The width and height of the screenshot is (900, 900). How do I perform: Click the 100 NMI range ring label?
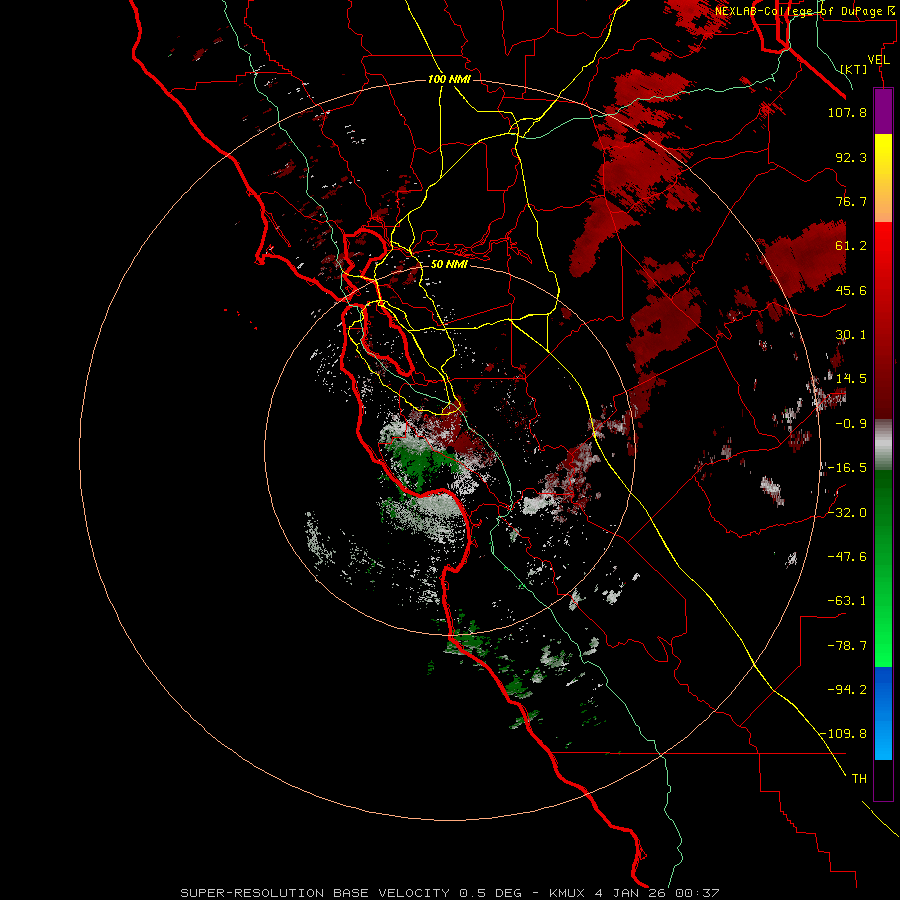click(449, 79)
